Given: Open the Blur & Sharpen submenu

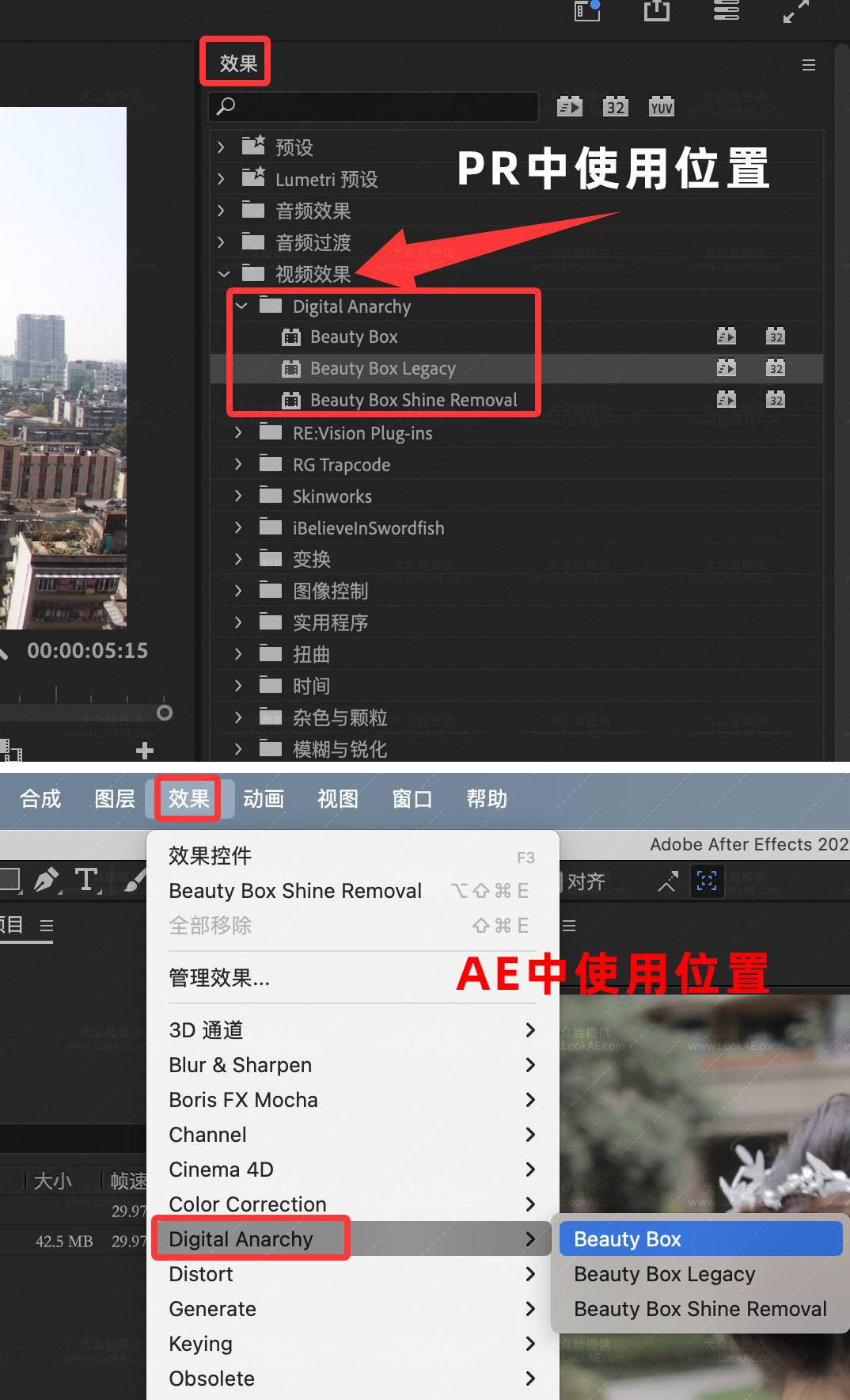Looking at the screenshot, I should coord(353,1065).
